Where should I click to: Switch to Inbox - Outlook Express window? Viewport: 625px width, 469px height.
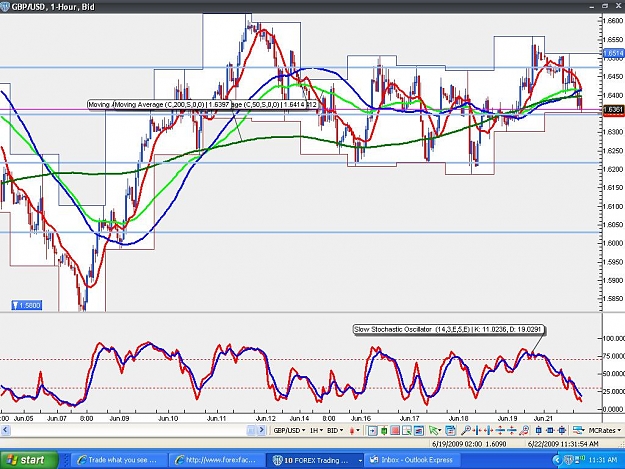[x=413, y=460]
